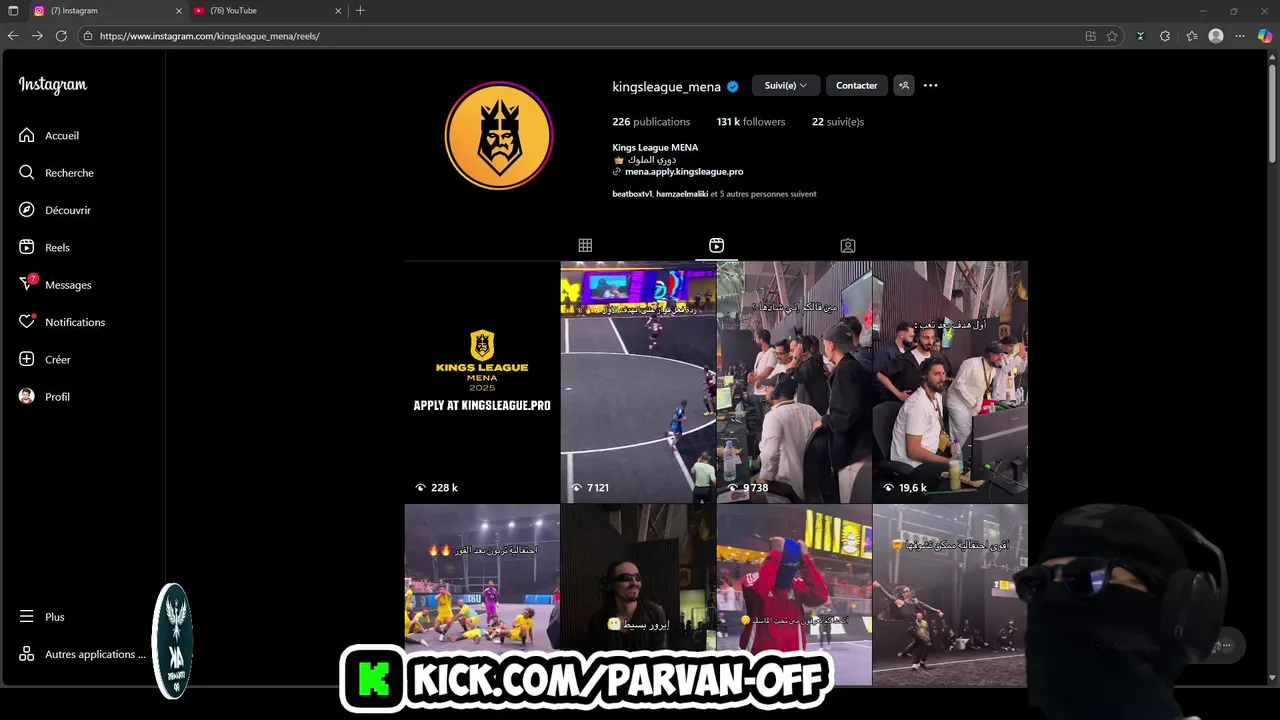Click the Créer plus icon
Viewport: 1280px width, 720px height.
[27, 359]
